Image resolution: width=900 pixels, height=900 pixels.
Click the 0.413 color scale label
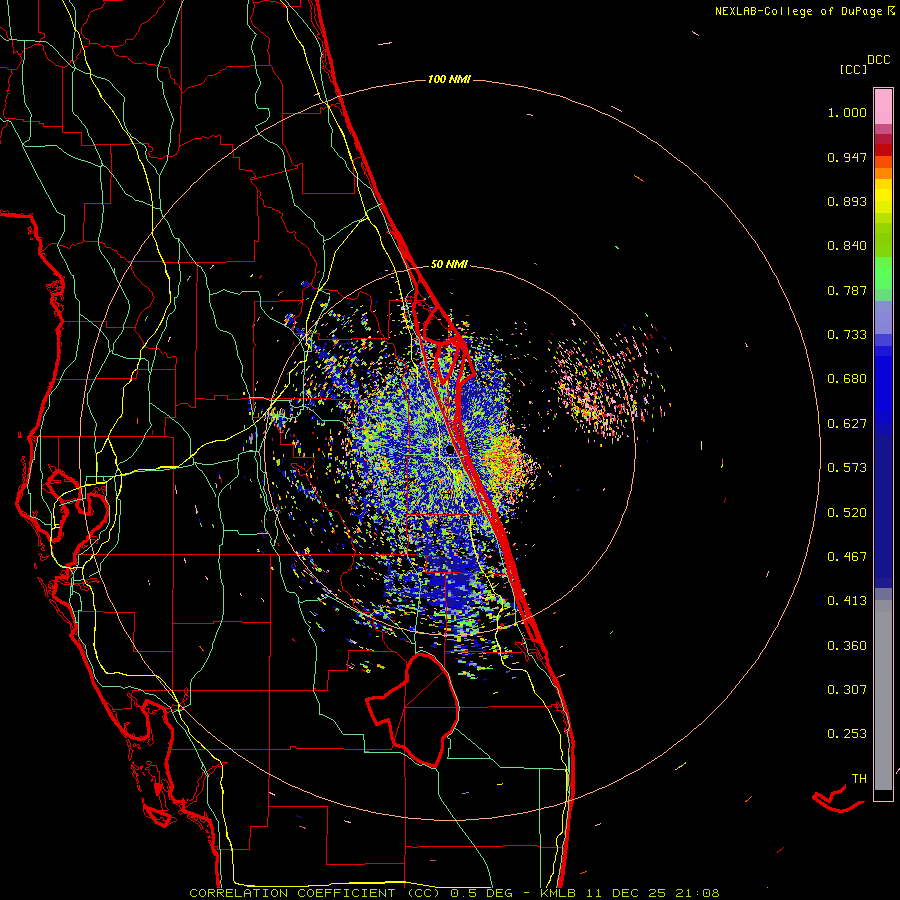point(847,601)
